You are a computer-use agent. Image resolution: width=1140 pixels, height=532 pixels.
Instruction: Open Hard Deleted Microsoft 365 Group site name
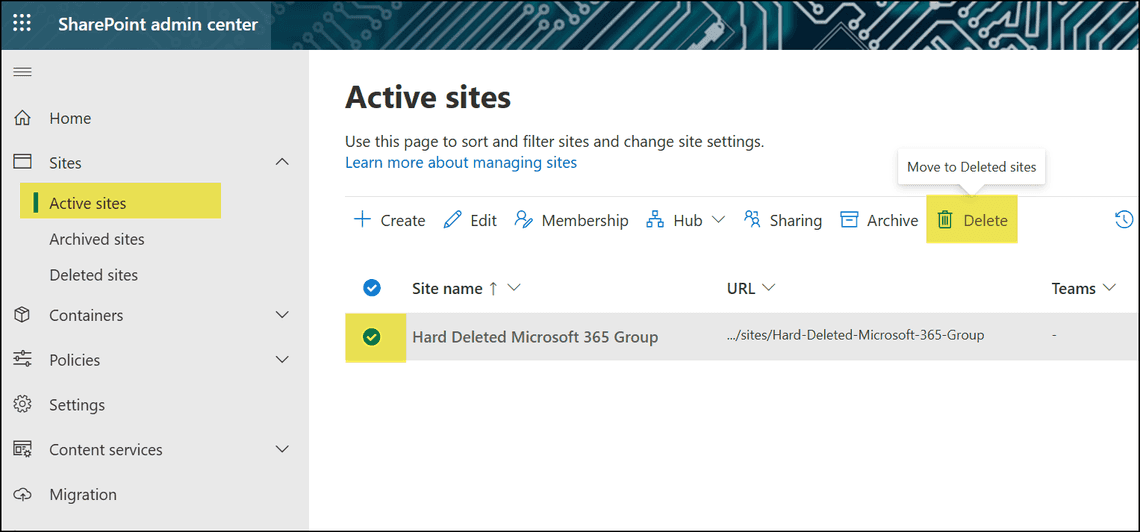[535, 337]
